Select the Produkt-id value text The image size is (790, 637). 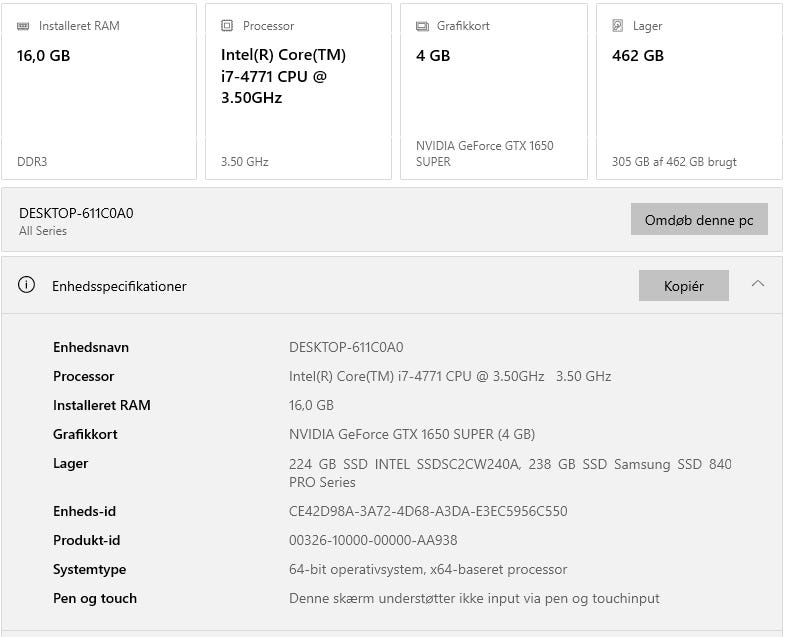(x=373, y=540)
